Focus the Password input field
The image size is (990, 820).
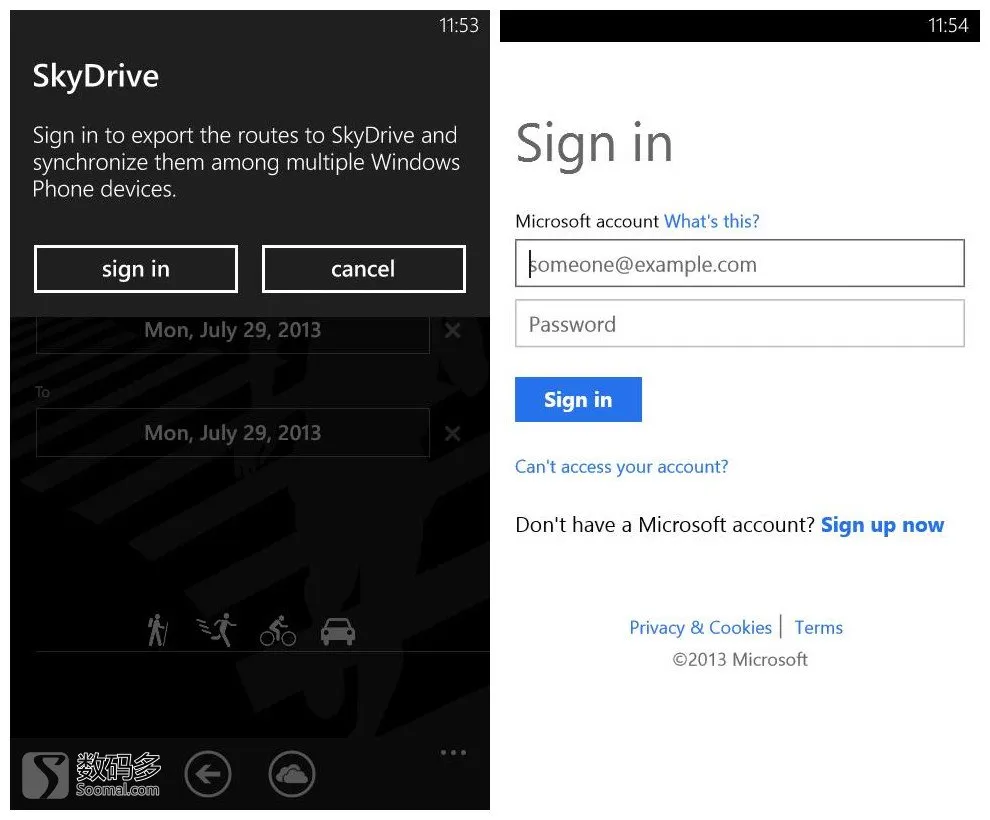coord(740,323)
